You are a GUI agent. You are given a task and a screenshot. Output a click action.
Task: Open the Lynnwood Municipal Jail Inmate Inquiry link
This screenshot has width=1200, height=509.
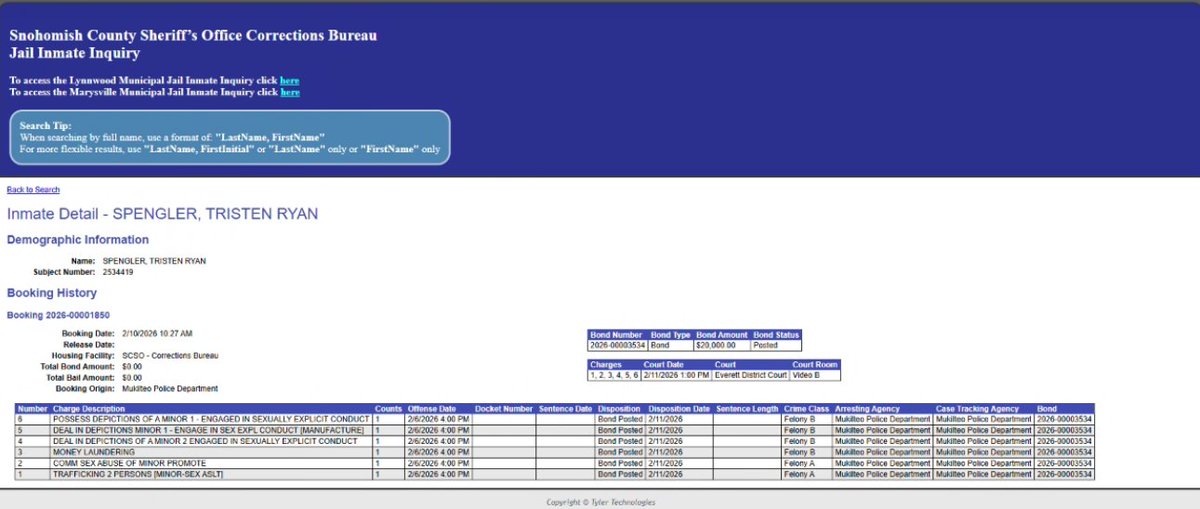click(x=289, y=80)
